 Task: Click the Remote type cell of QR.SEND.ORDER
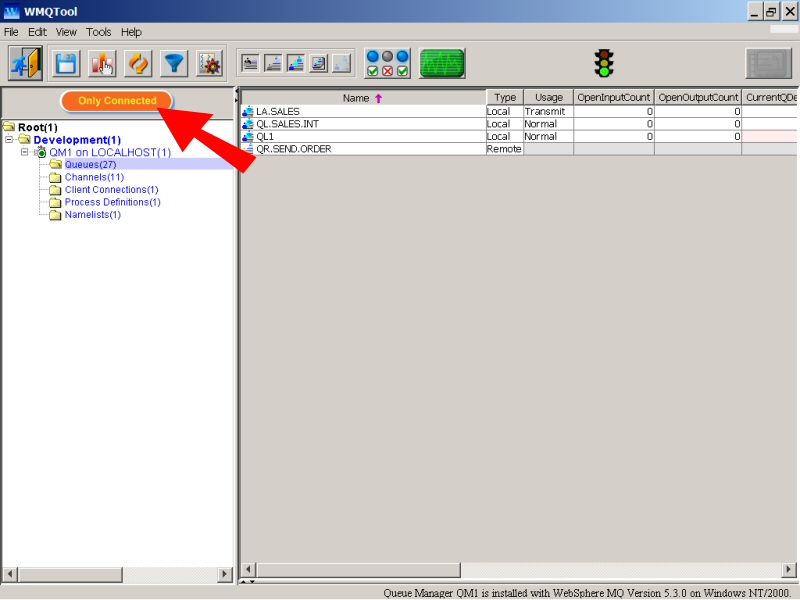pos(505,149)
